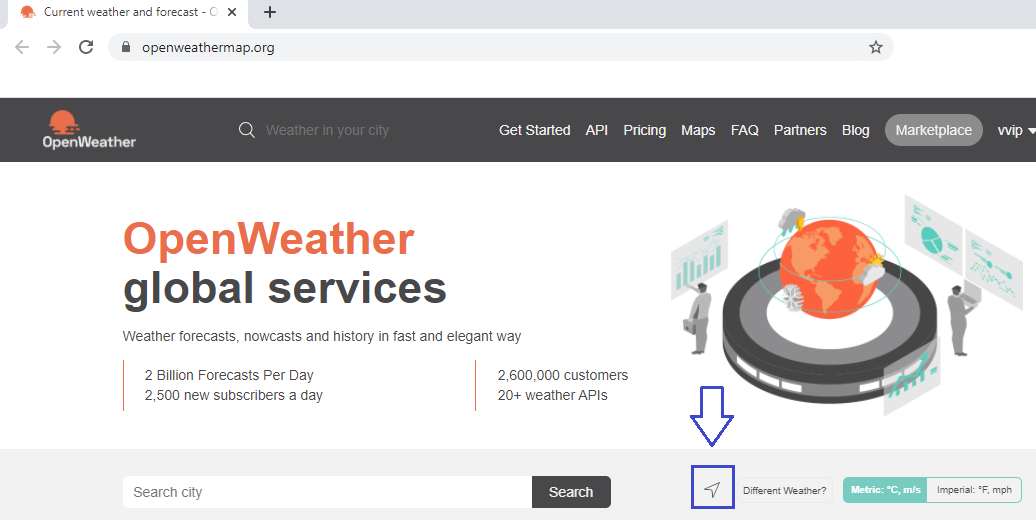Screen dimensions: 1036x520
Task: Click the padlock site security icon
Action: (x=126, y=48)
